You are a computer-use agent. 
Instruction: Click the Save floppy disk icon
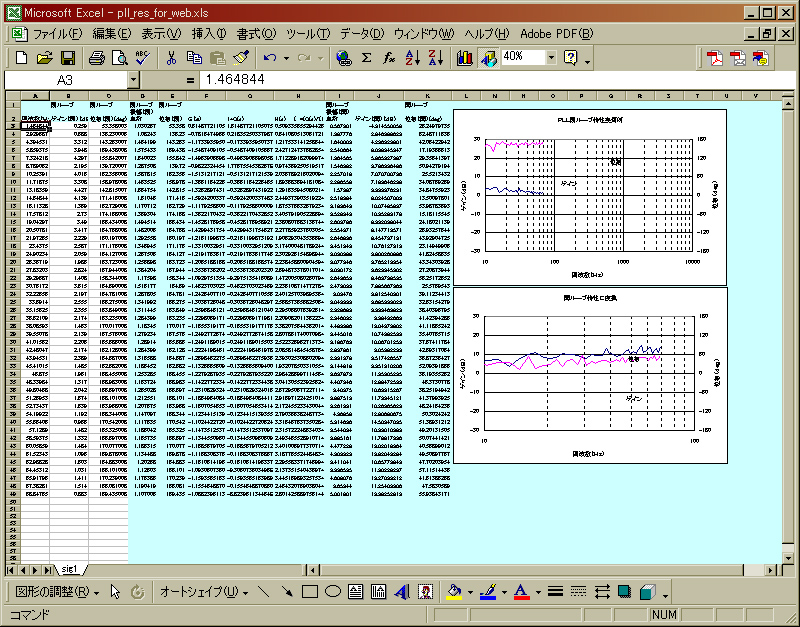pyautogui.click(x=69, y=58)
